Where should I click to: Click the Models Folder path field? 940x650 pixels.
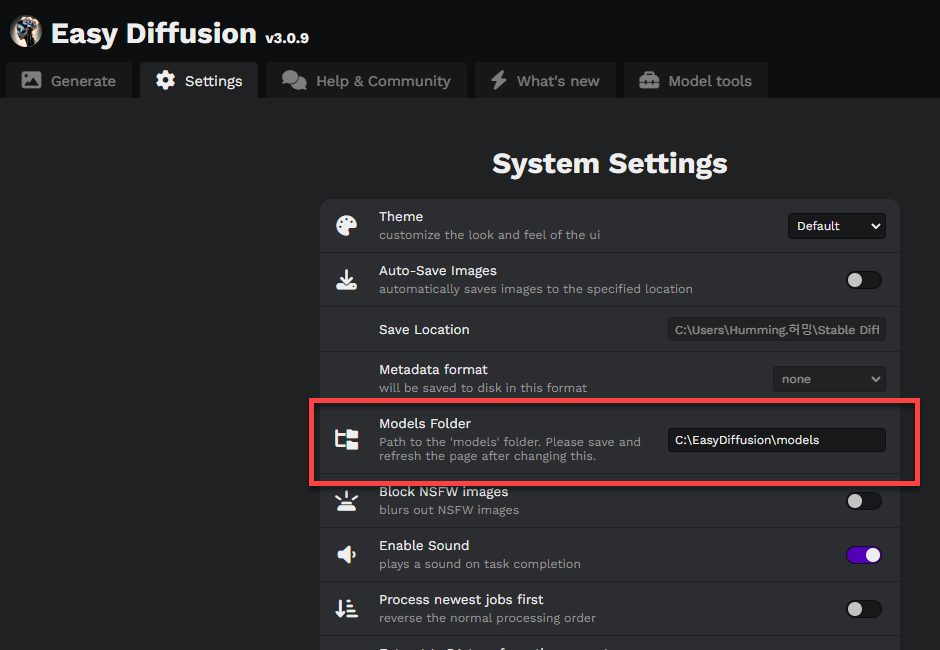pyautogui.click(x=777, y=440)
